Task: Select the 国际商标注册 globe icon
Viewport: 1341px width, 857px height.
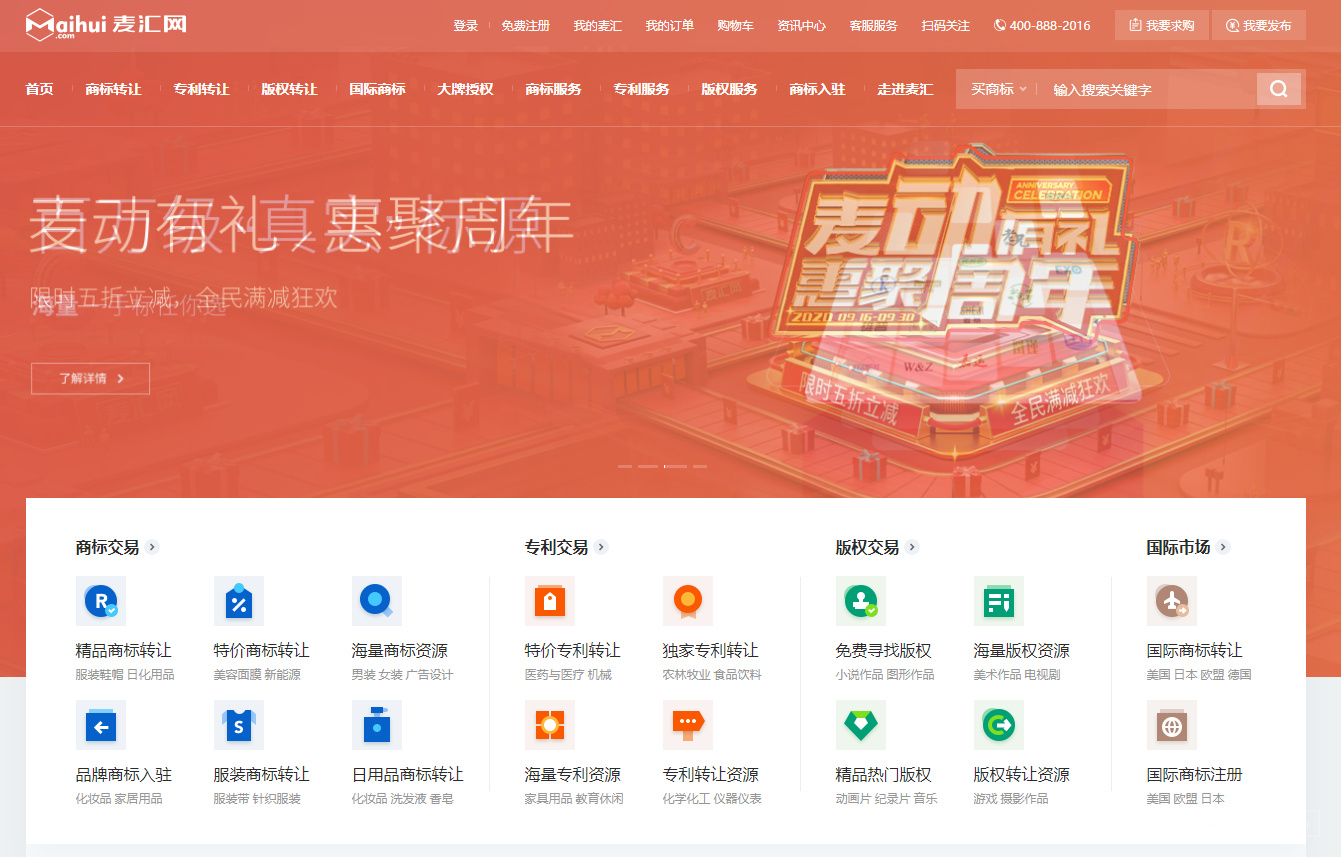Action: (x=1171, y=724)
